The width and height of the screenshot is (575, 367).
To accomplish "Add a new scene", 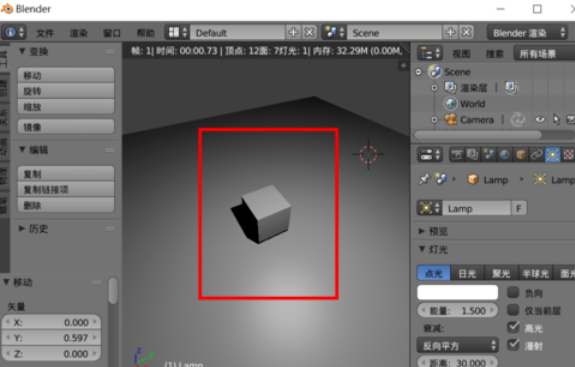I will (x=451, y=33).
